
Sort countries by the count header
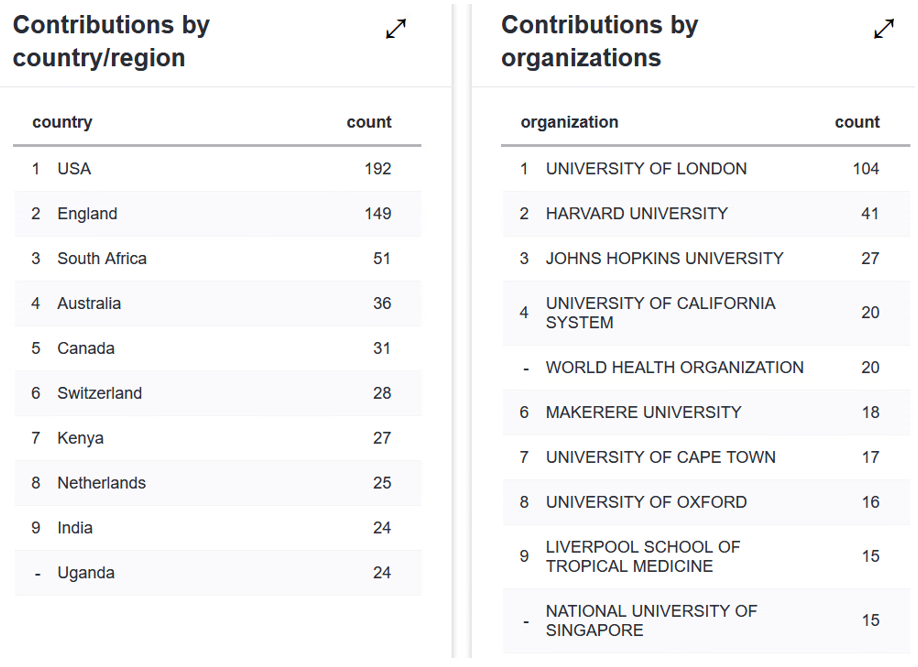coord(369,122)
